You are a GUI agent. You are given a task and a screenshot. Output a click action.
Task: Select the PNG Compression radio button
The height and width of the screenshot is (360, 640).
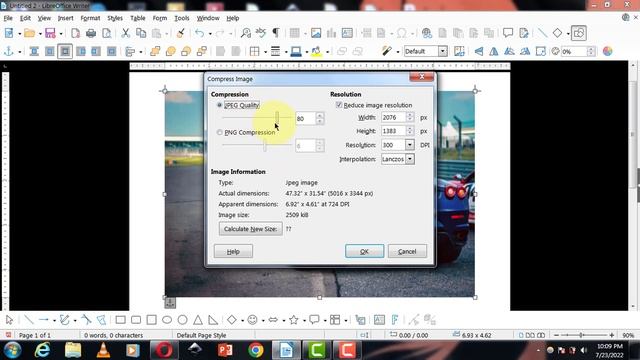click(x=220, y=132)
